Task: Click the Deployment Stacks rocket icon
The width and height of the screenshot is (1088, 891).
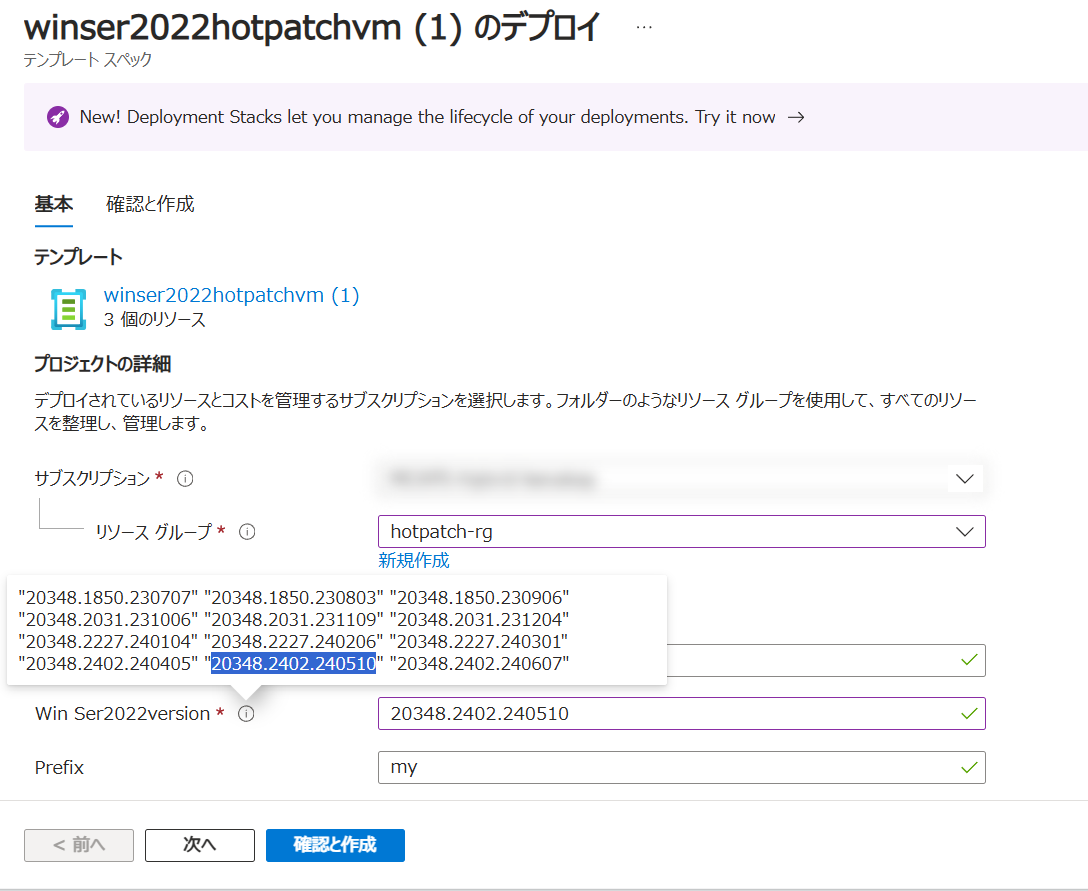Action: (x=58, y=117)
